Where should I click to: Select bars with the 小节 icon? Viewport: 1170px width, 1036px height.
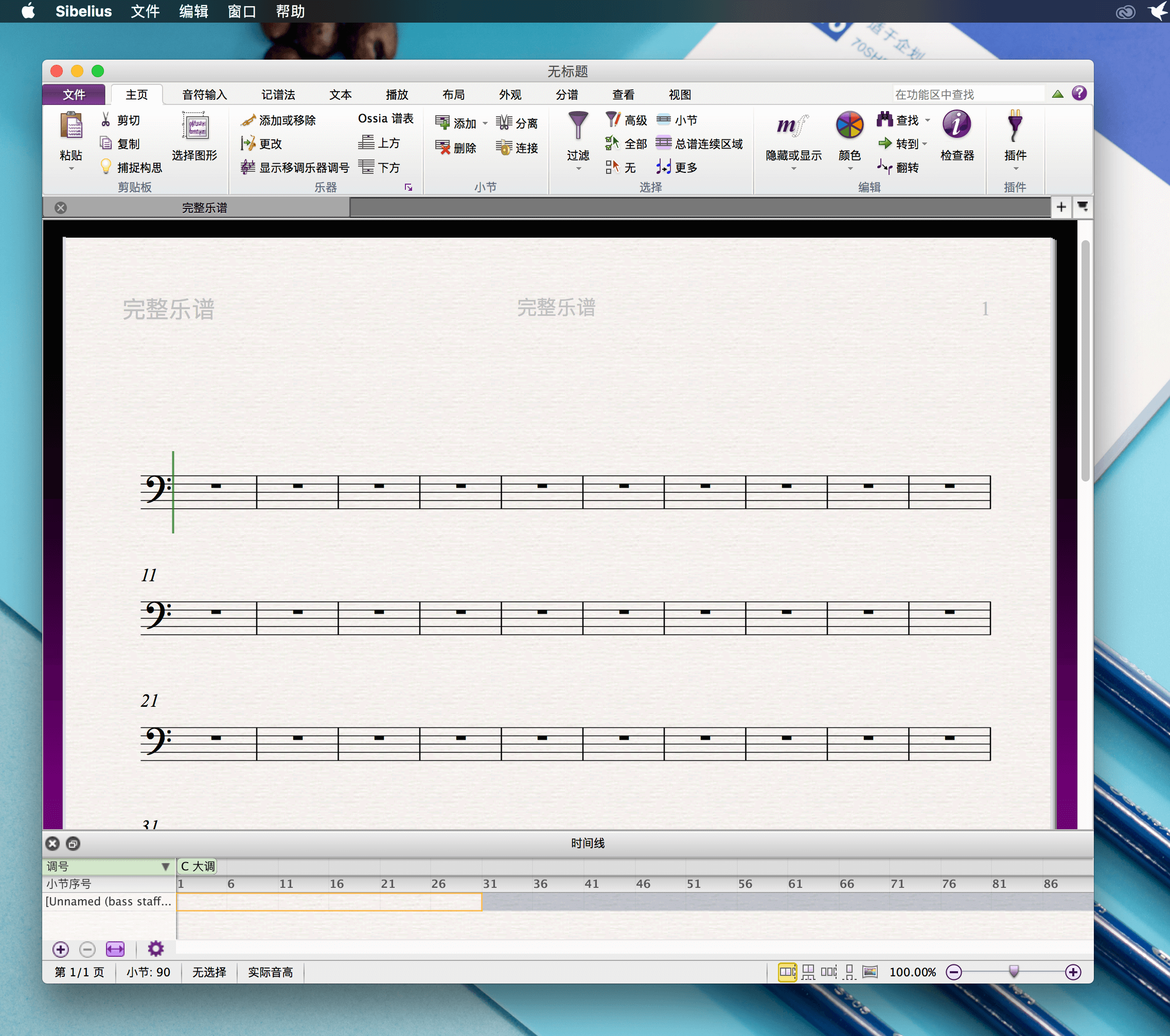pos(663,120)
